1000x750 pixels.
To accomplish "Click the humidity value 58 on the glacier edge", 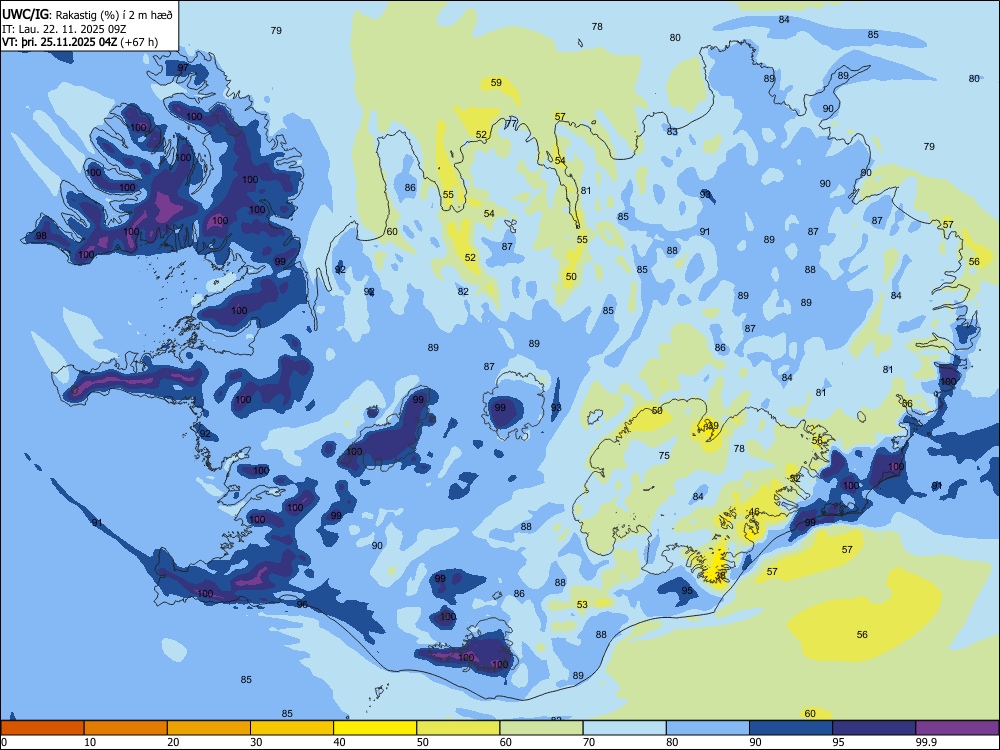I will click(657, 410).
